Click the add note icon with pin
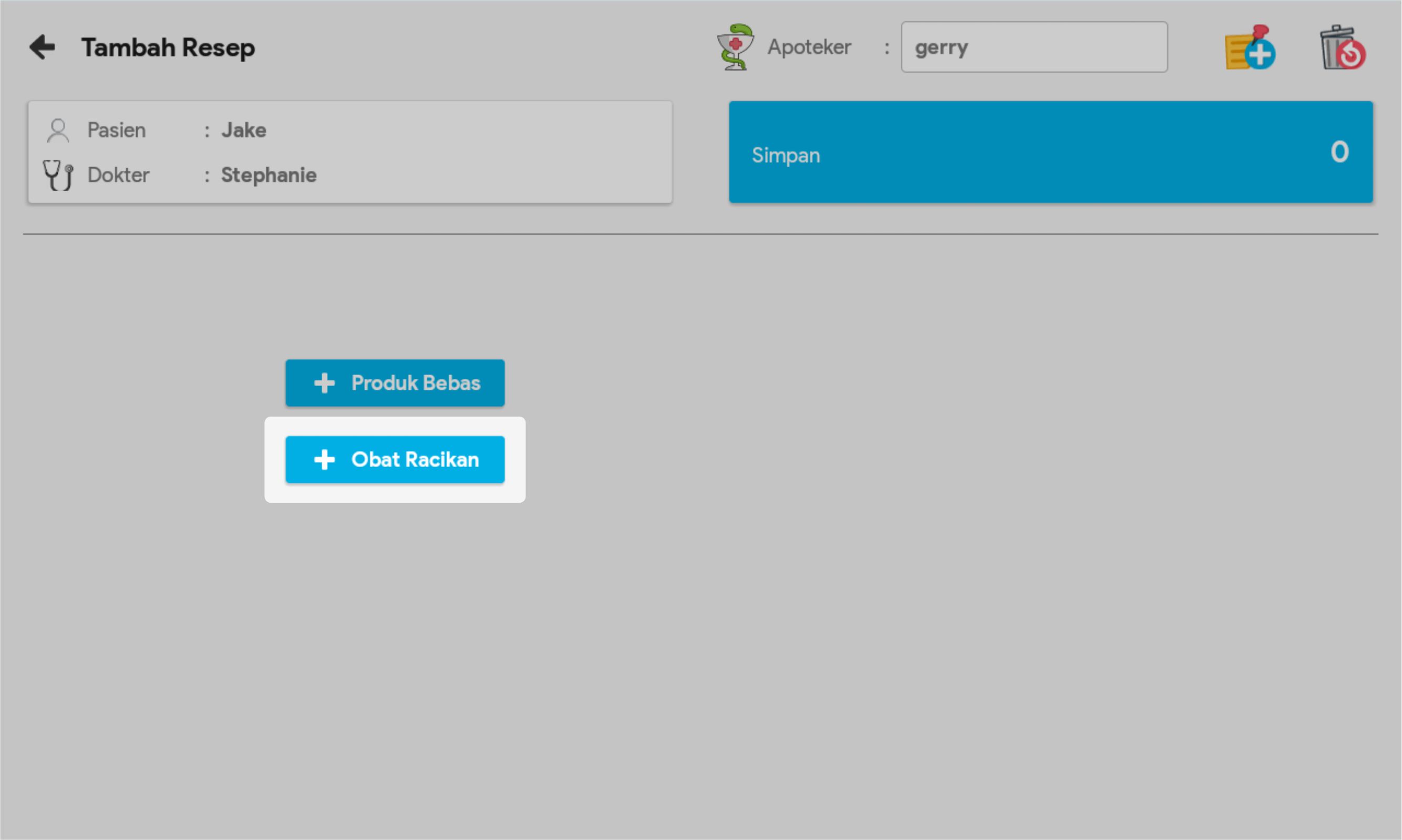This screenshot has height=840, width=1402. tap(1250, 48)
